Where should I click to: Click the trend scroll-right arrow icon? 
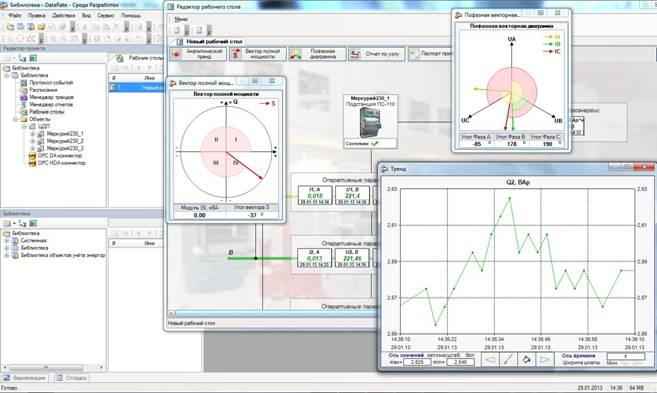544,359
